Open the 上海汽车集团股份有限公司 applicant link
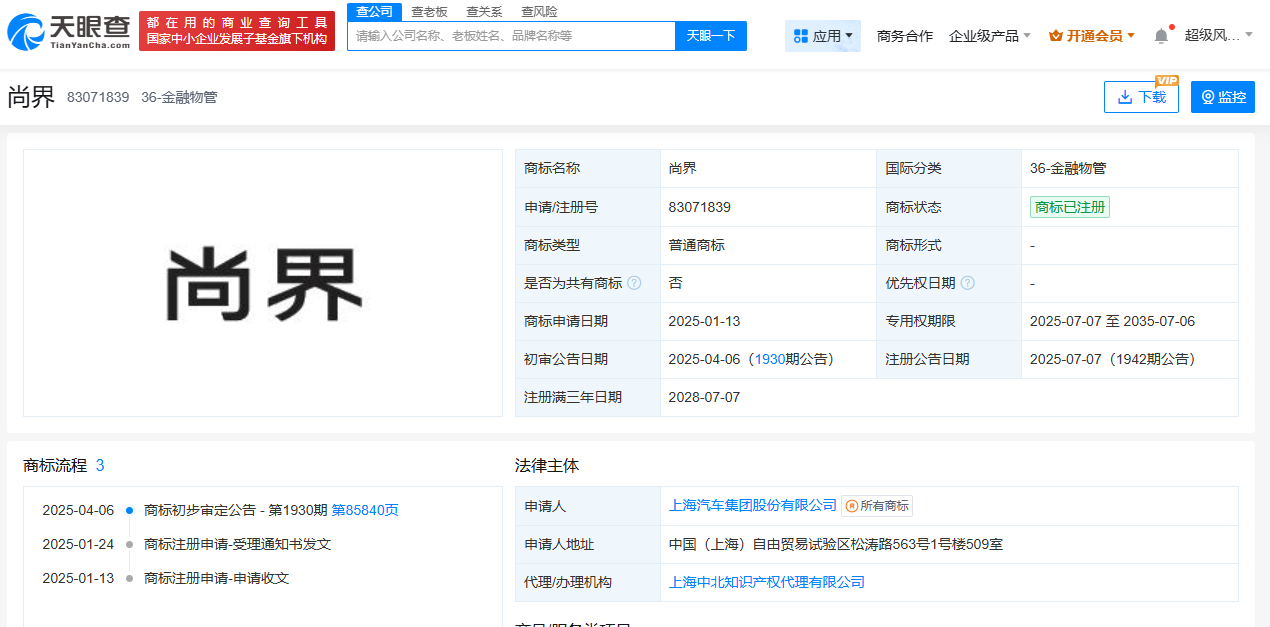 click(752, 505)
